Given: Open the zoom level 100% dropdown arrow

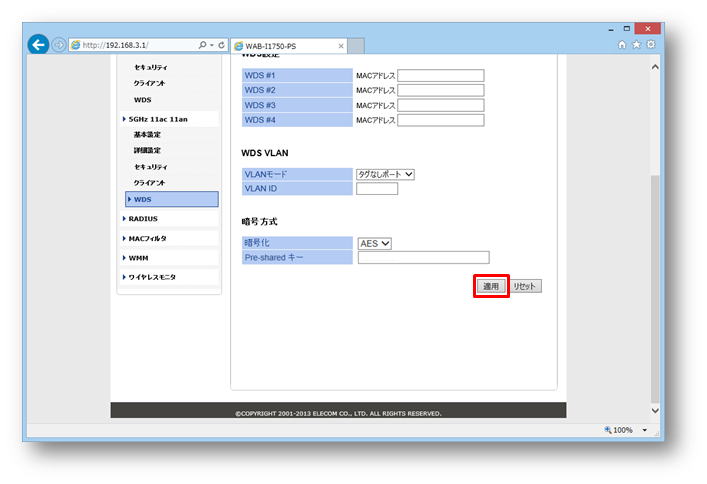Looking at the screenshot, I should (645, 430).
